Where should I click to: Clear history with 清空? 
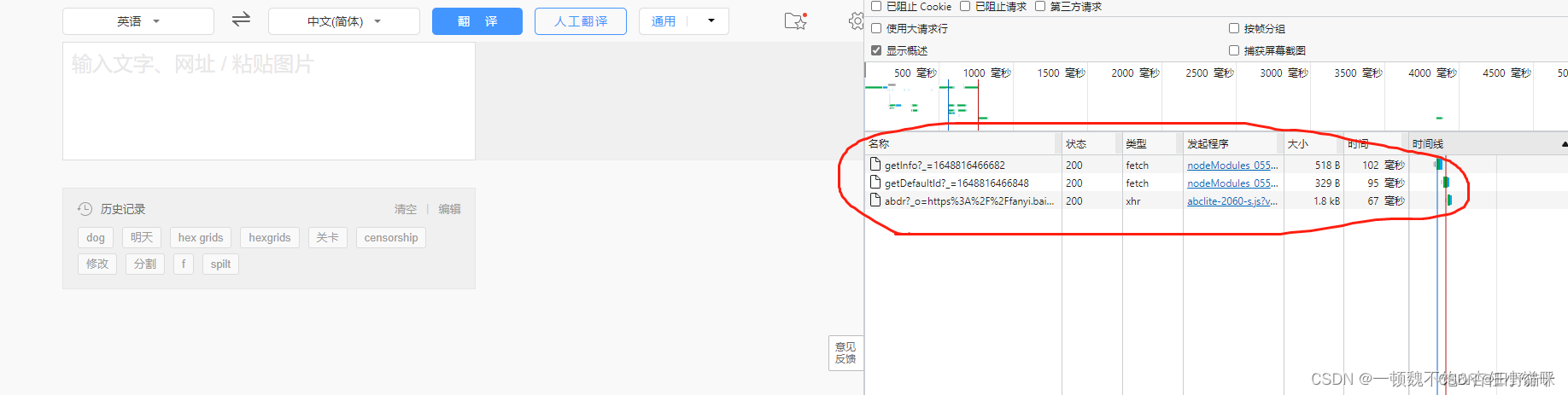click(406, 209)
